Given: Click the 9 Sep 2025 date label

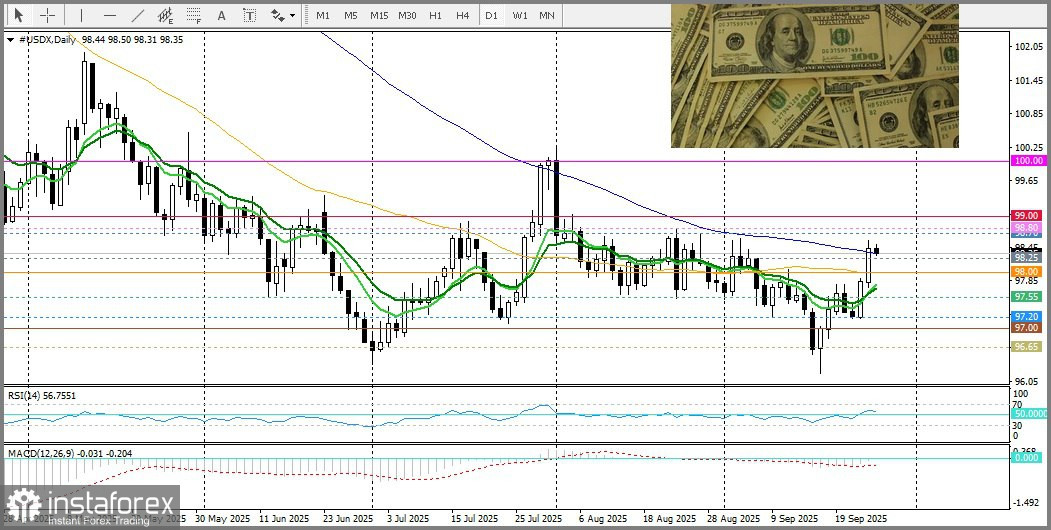Looking at the screenshot, I should pyautogui.click(x=795, y=519).
